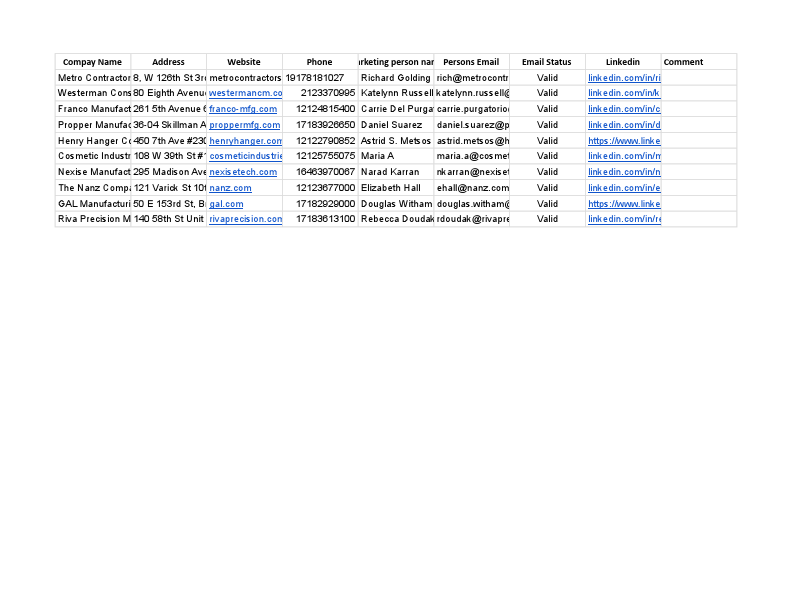This screenshot has height=612, width=792.
Task: Open the rivaprecision.com website link
Action: coord(245,219)
